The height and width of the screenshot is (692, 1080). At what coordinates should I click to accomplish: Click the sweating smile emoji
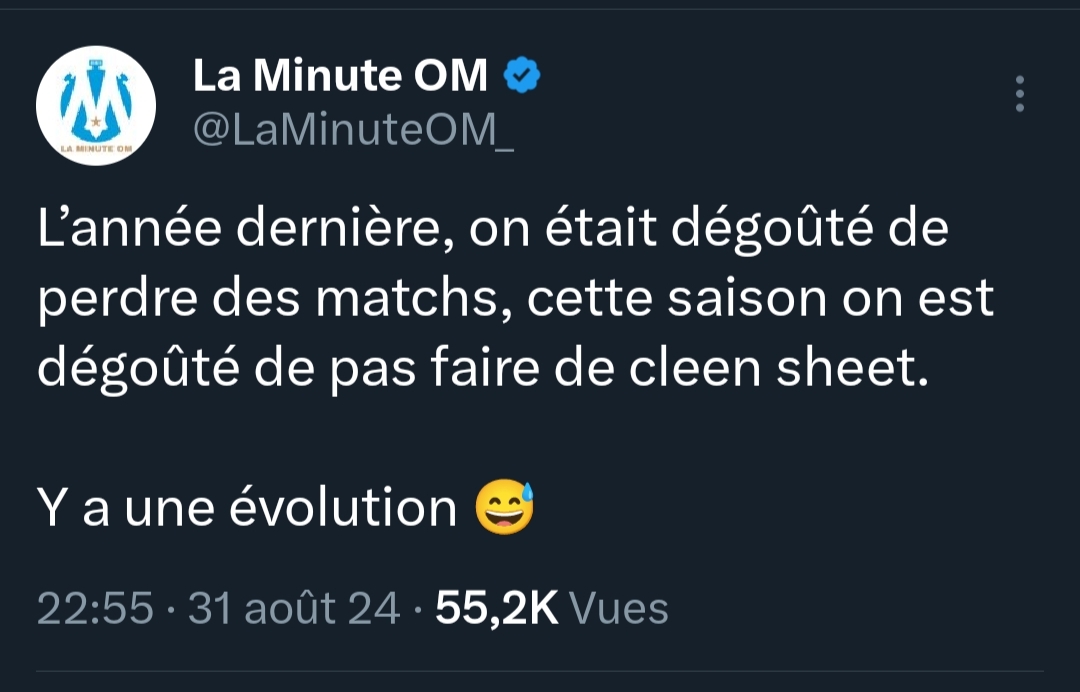[505, 506]
